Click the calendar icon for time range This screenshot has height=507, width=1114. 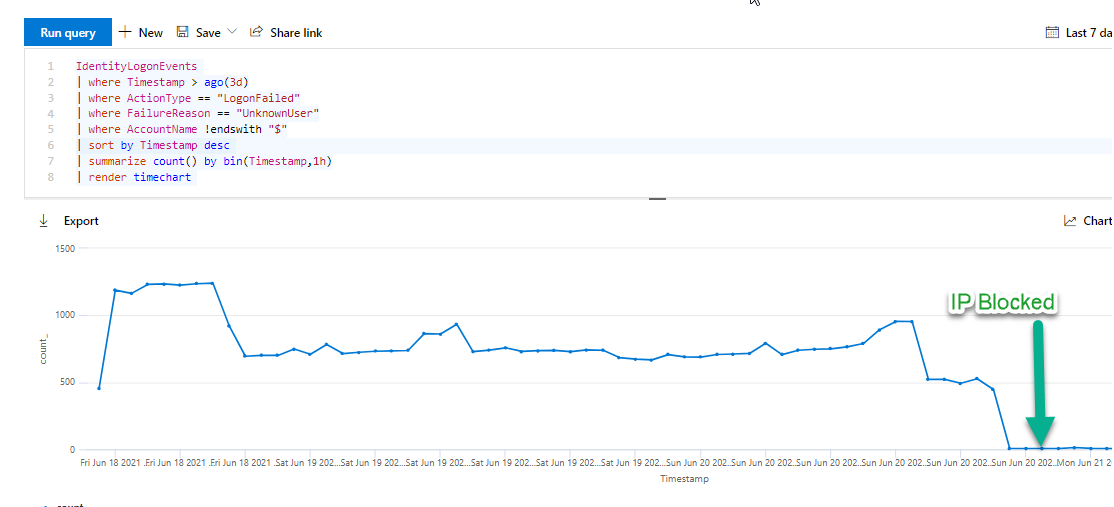[x=1052, y=32]
